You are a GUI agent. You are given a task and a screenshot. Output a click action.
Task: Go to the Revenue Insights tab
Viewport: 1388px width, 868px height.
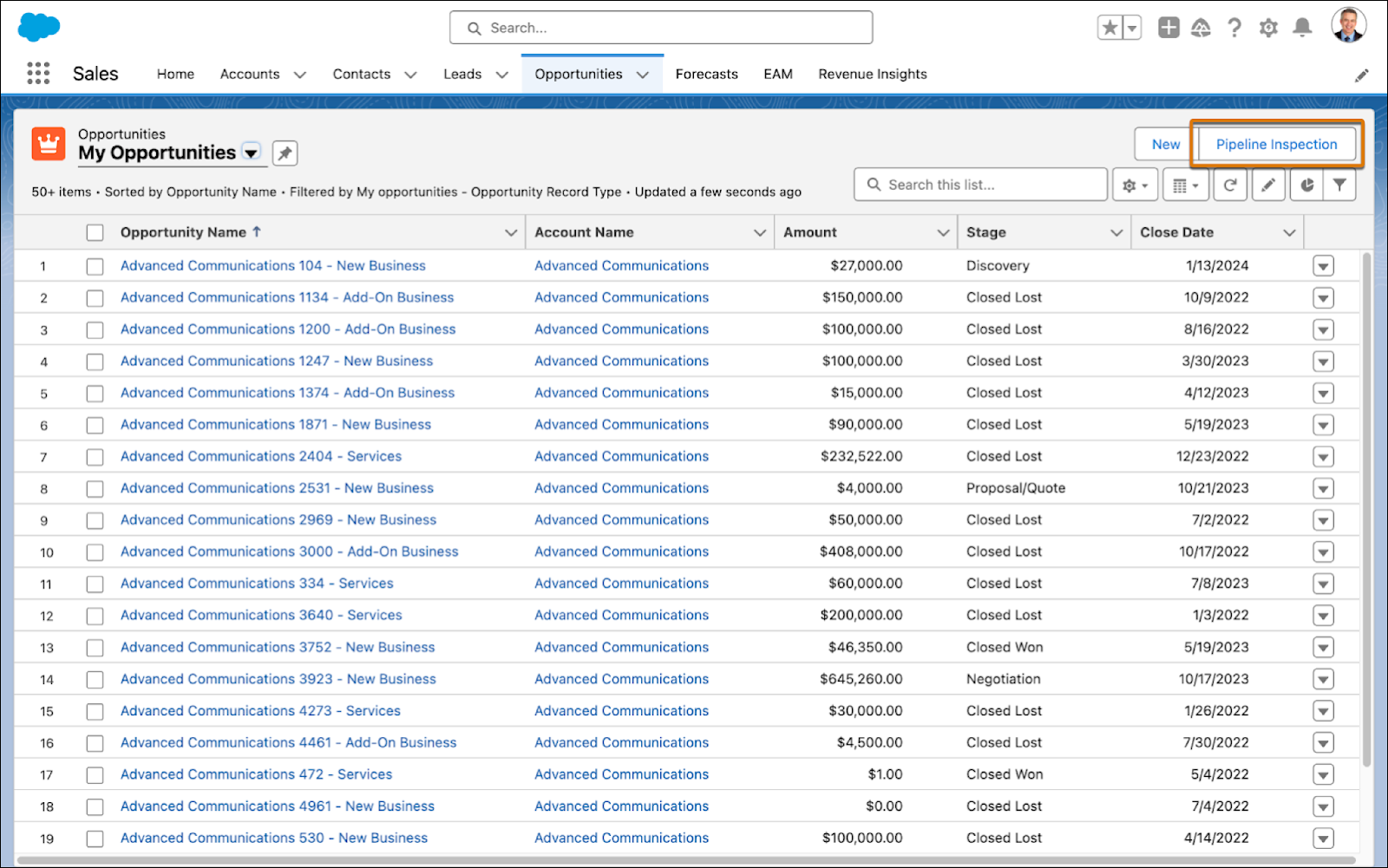coord(873,75)
